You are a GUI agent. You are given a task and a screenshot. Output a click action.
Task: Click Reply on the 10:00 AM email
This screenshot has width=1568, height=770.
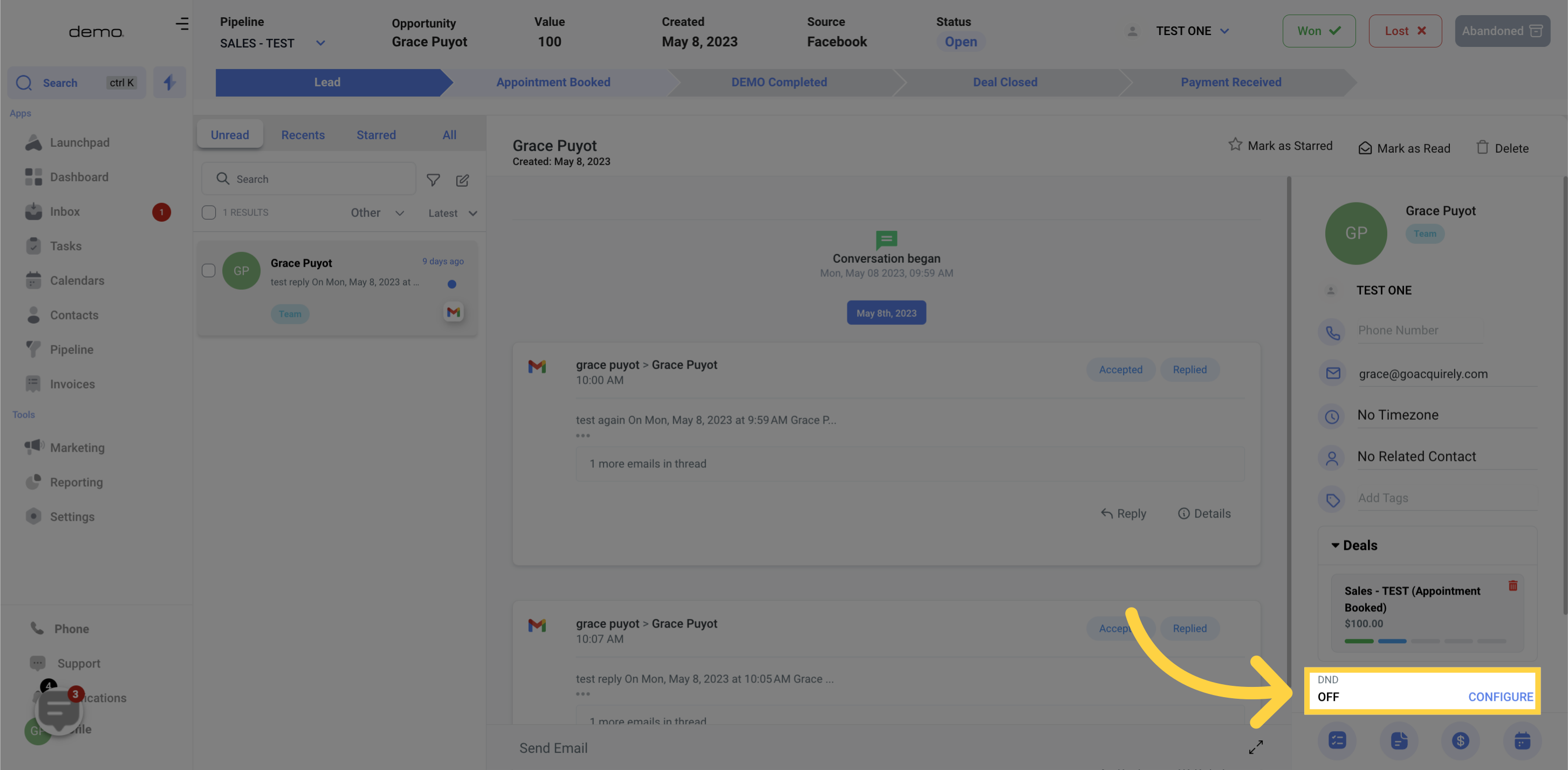pyautogui.click(x=1123, y=513)
